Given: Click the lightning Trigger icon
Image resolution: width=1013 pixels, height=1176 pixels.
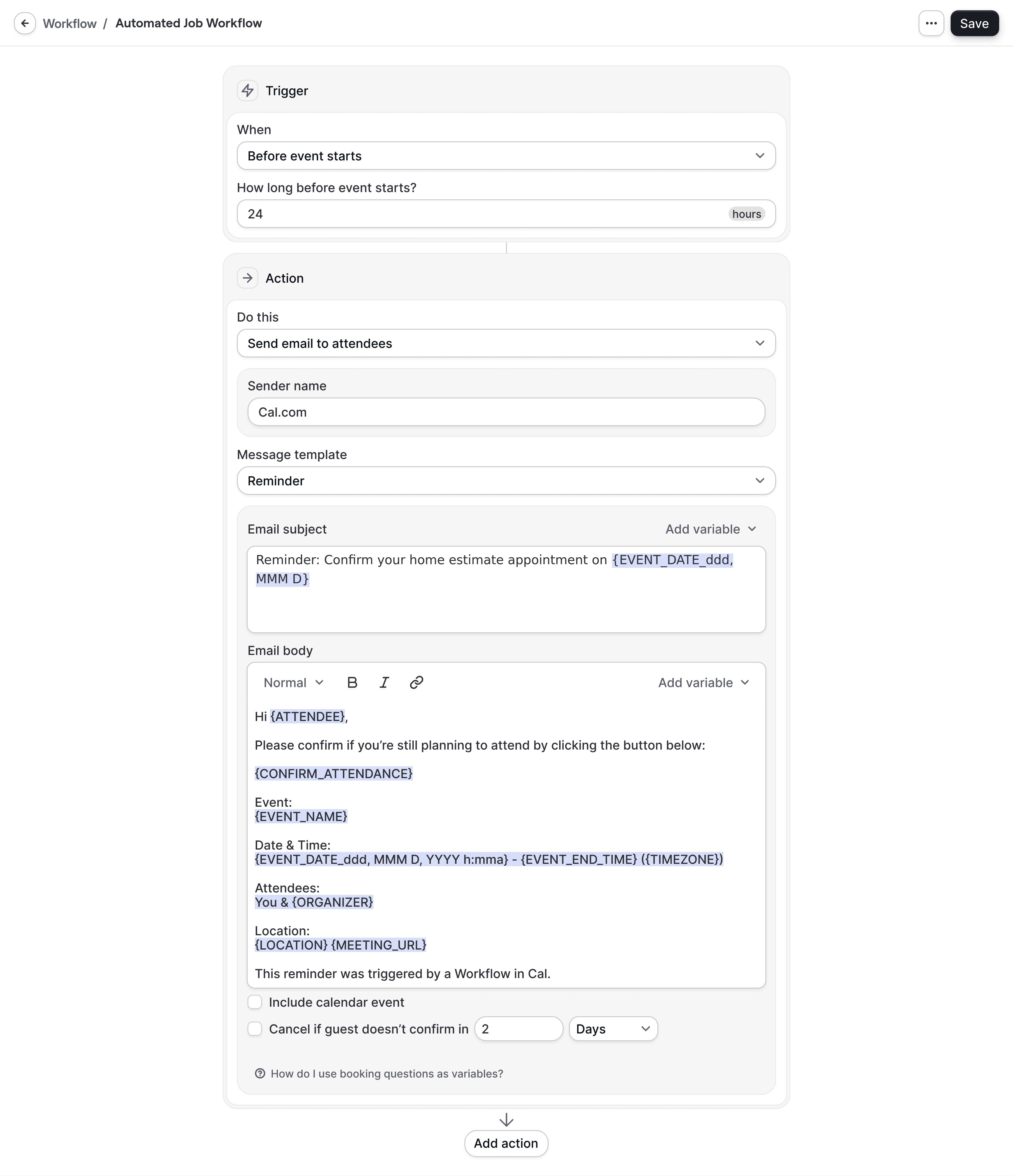Looking at the screenshot, I should point(248,90).
